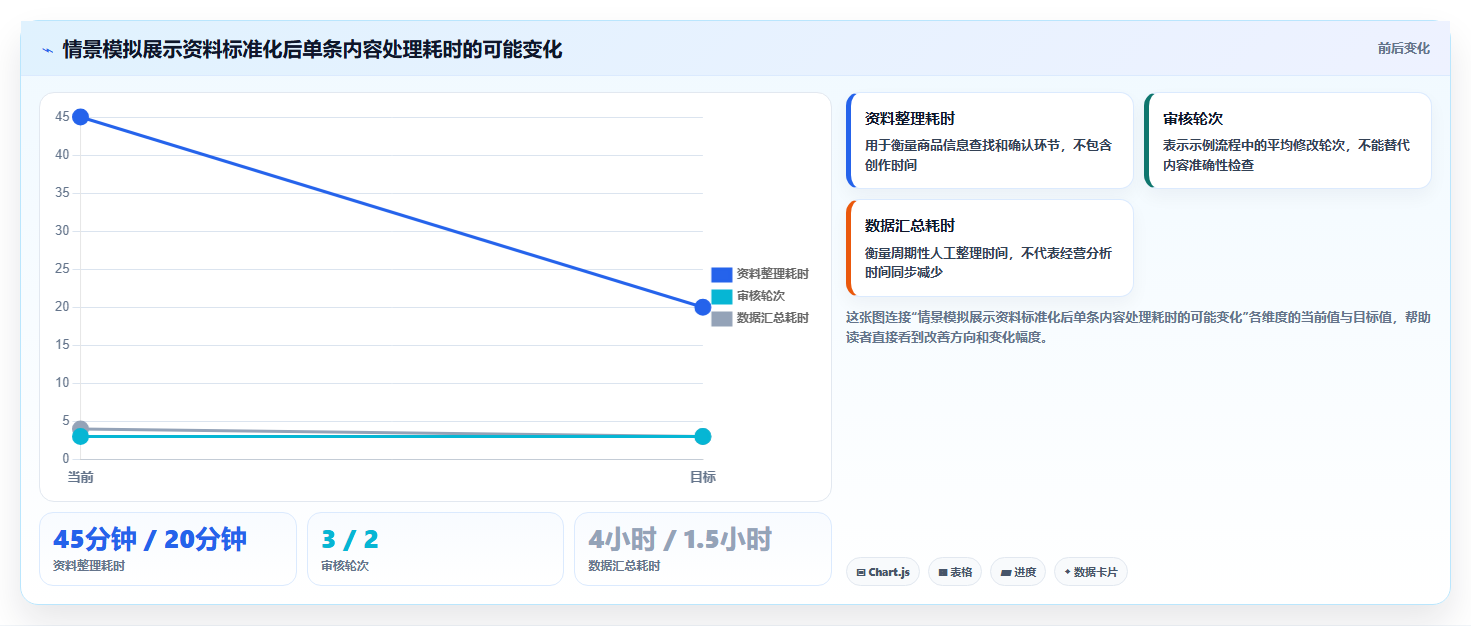Click the 进度 tag

1018,572
